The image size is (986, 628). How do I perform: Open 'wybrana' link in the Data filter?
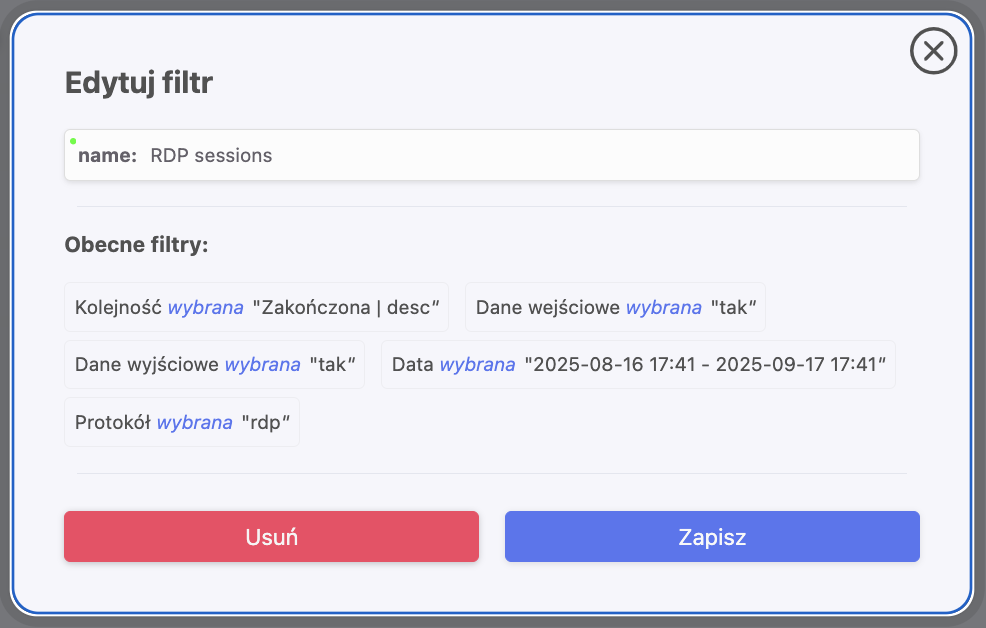click(477, 364)
